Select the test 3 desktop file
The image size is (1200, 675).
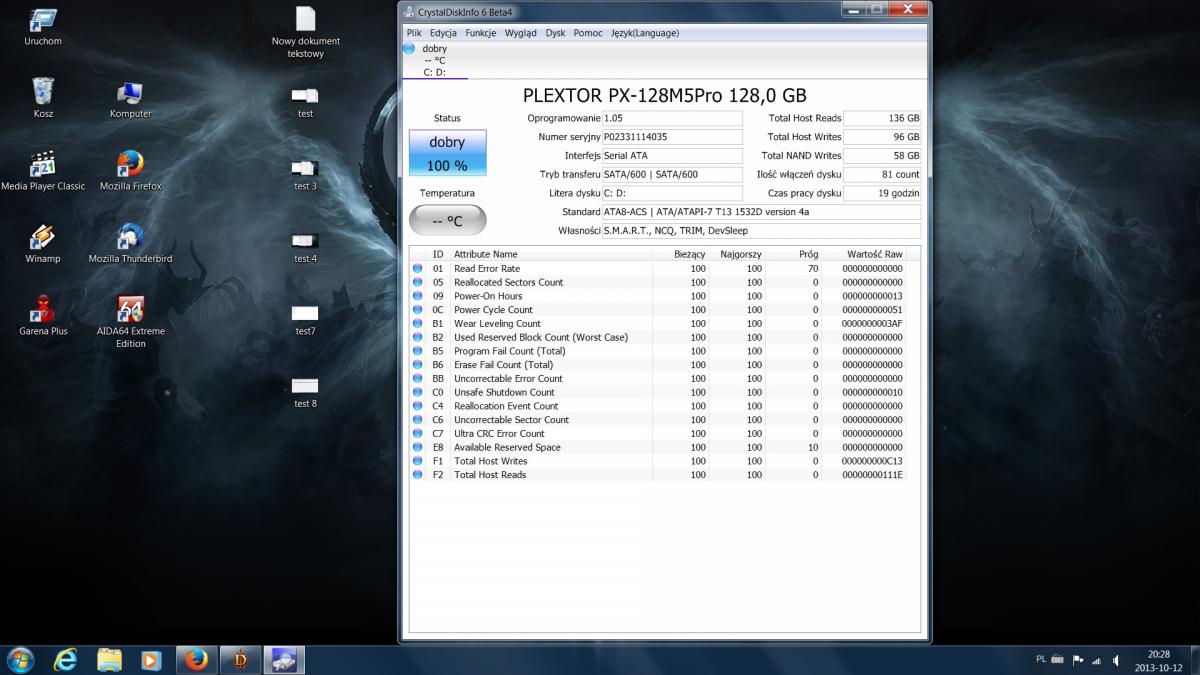click(305, 174)
